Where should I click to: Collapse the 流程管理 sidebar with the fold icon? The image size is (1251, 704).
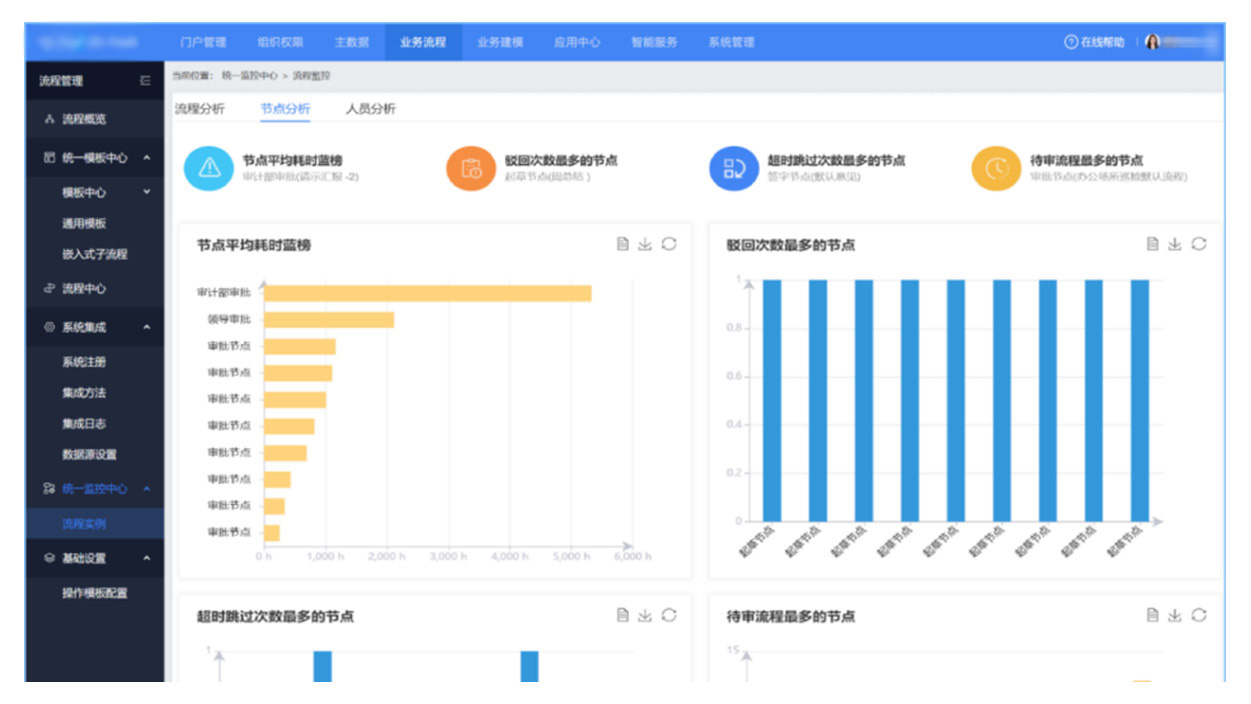tap(146, 81)
